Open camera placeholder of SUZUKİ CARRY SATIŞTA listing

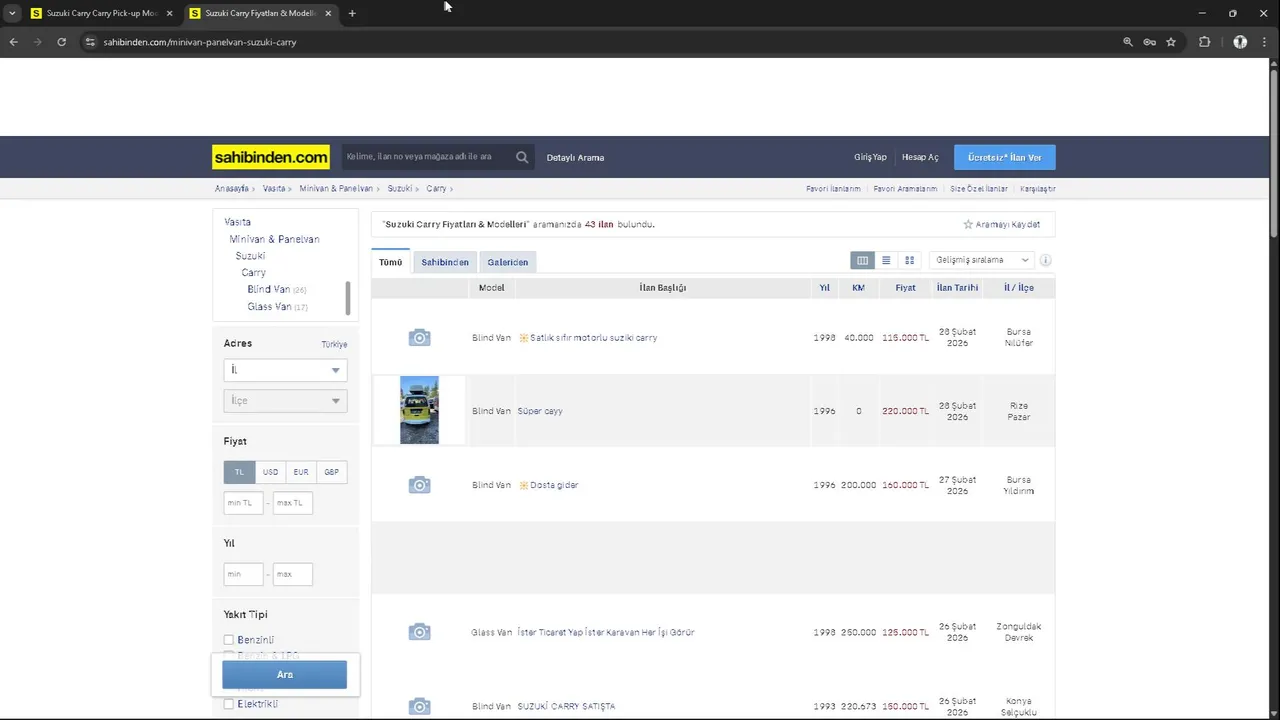(x=420, y=706)
